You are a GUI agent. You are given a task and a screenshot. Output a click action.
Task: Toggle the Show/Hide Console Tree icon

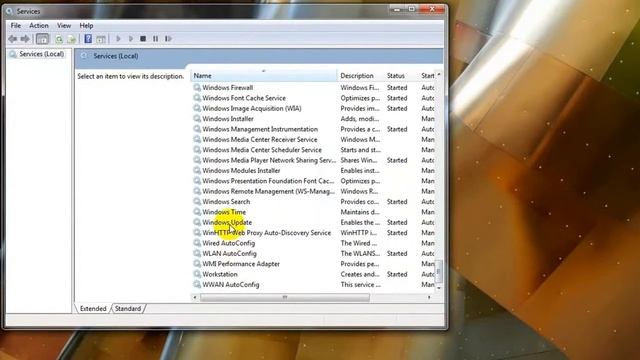pyautogui.click(x=42, y=39)
